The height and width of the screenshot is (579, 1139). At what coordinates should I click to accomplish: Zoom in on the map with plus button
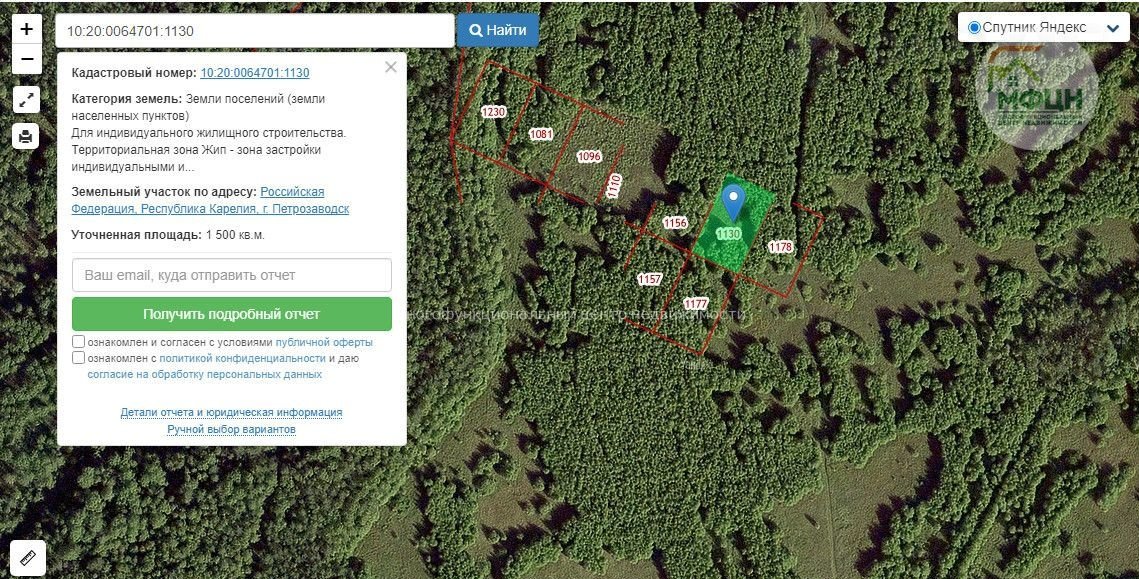[x=26, y=29]
